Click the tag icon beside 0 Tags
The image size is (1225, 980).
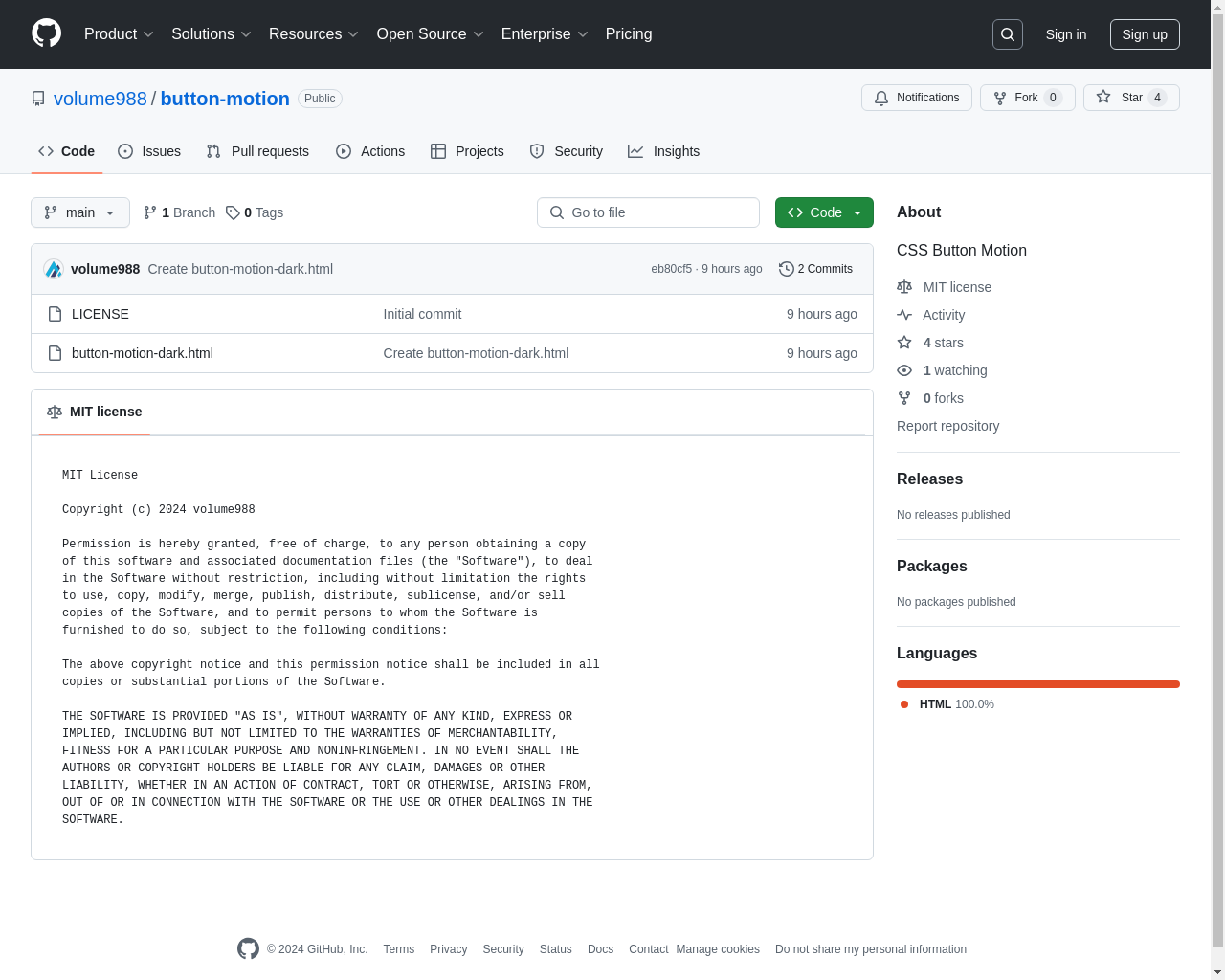click(x=233, y=212)
